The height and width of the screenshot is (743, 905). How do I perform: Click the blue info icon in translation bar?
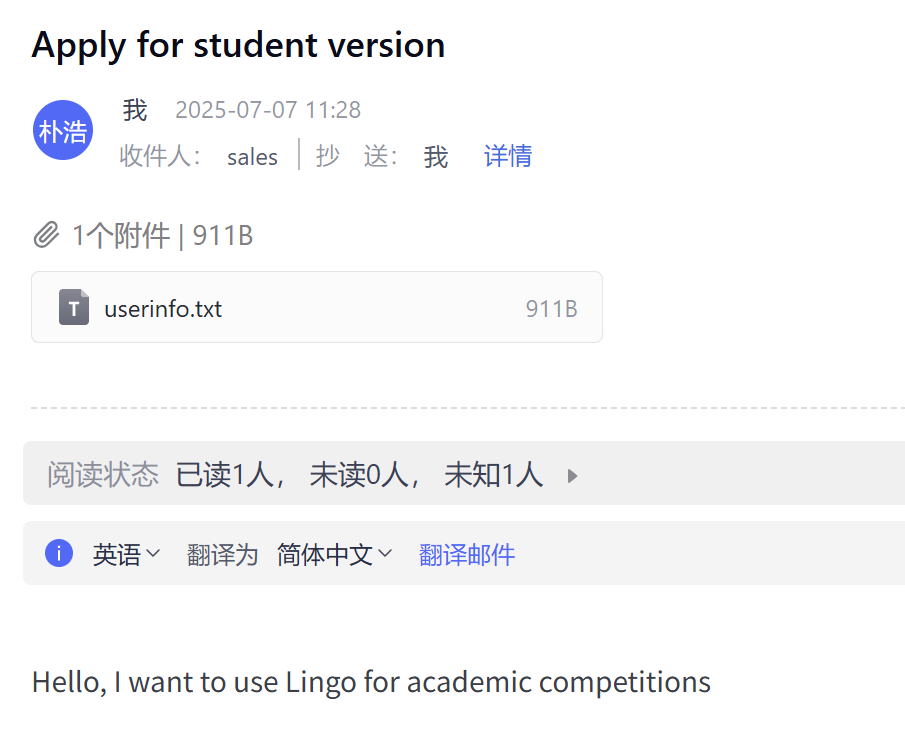tap(59, 553)
